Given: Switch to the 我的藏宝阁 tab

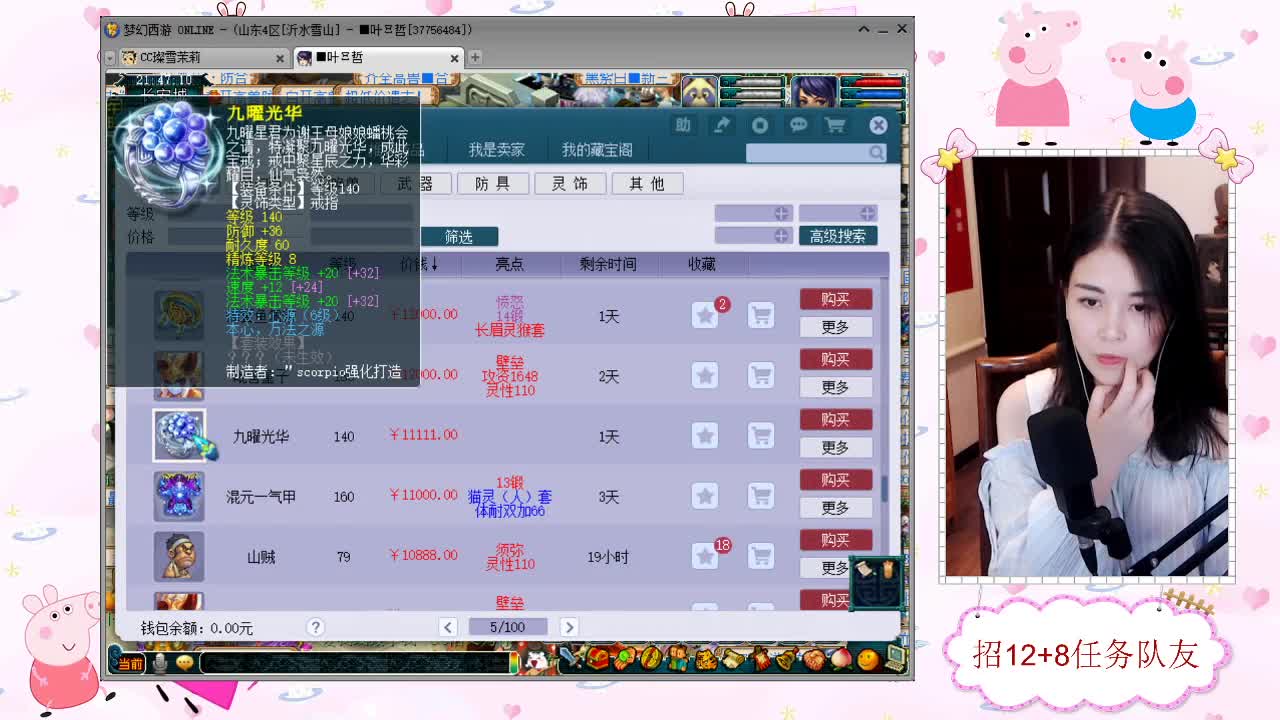Looking at the screenshot, I should click(597, 149).
